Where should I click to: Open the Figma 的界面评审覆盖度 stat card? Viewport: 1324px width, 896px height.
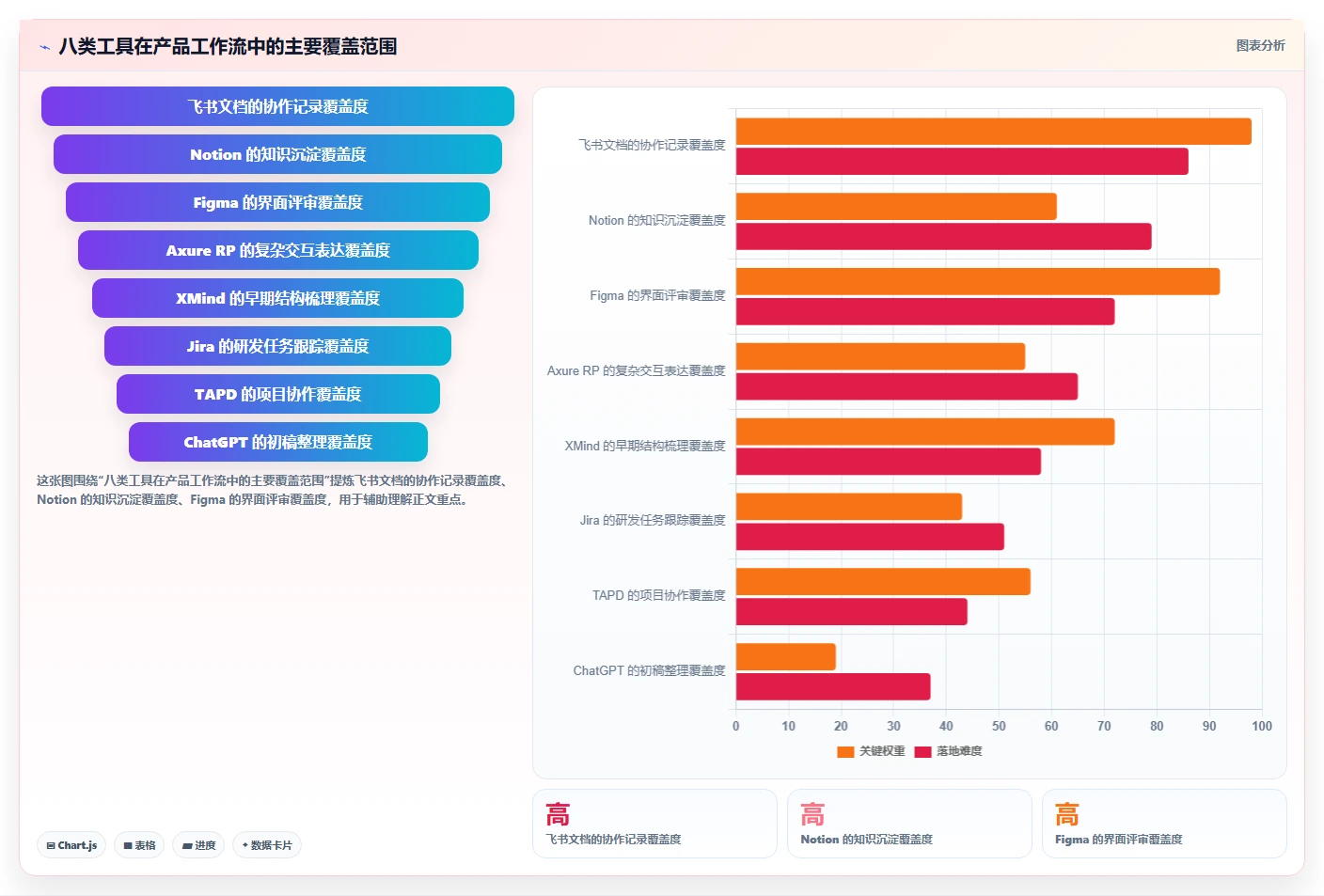pos(1164,824)
